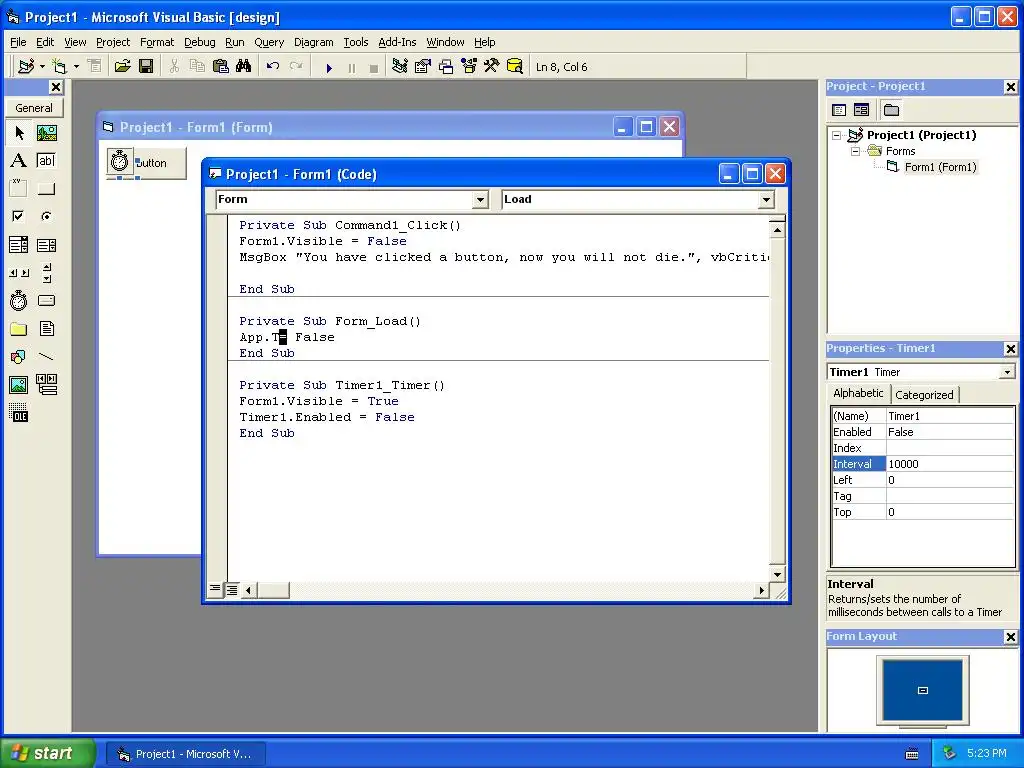
Task: Open Form Layout Window toolbar icon
Action: [446, 67]
